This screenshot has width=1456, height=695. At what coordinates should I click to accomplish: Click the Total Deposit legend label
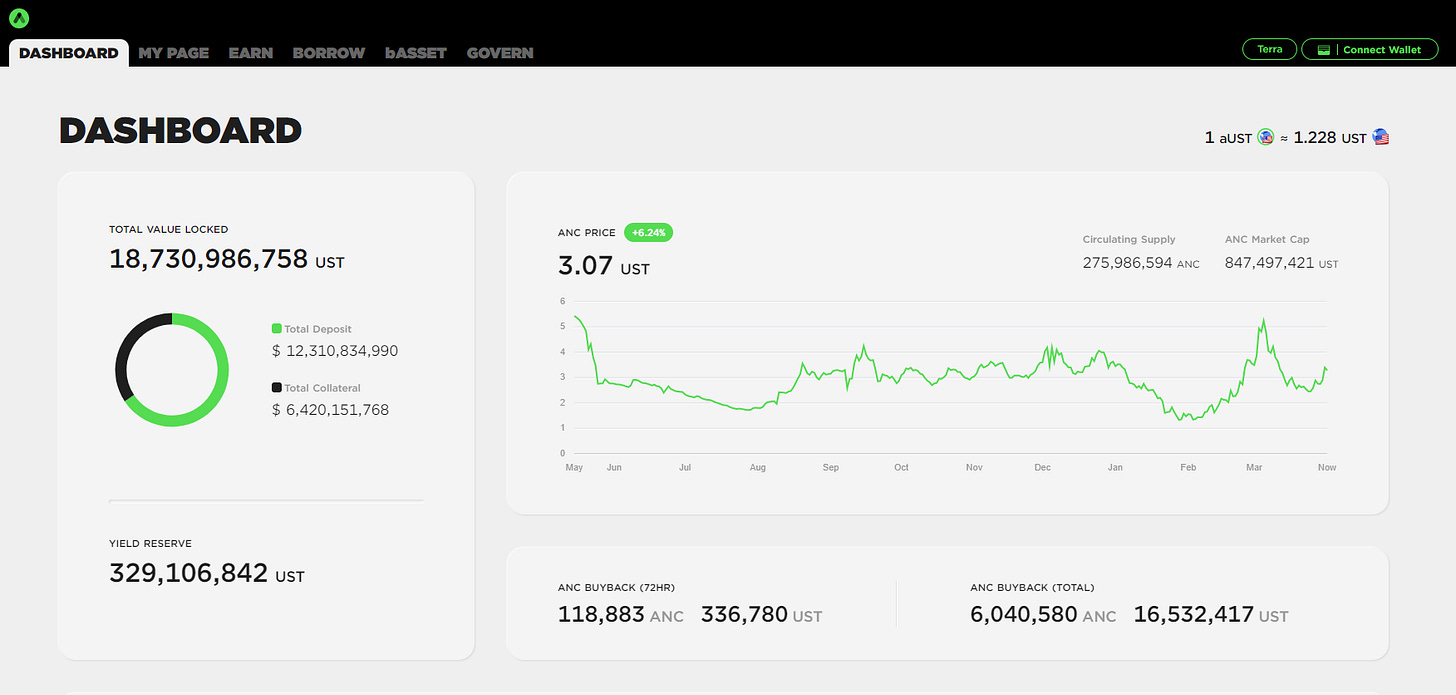click(x=318, y=329)
